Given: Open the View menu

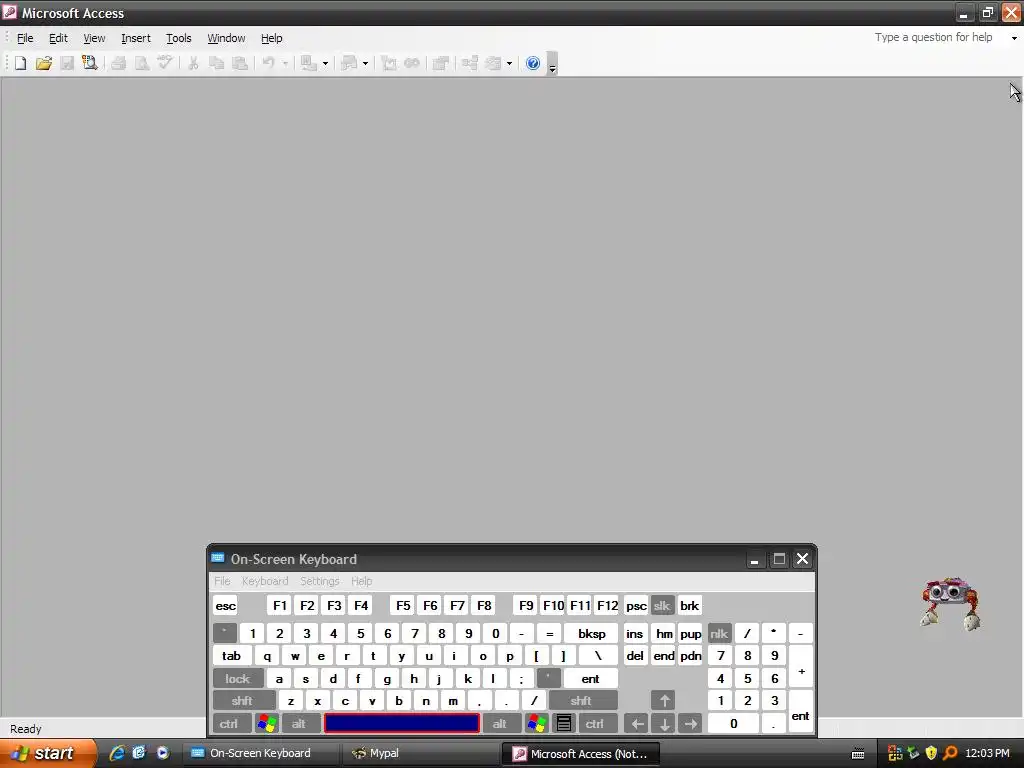Looking at the screenshot, I should pos(94,38).
